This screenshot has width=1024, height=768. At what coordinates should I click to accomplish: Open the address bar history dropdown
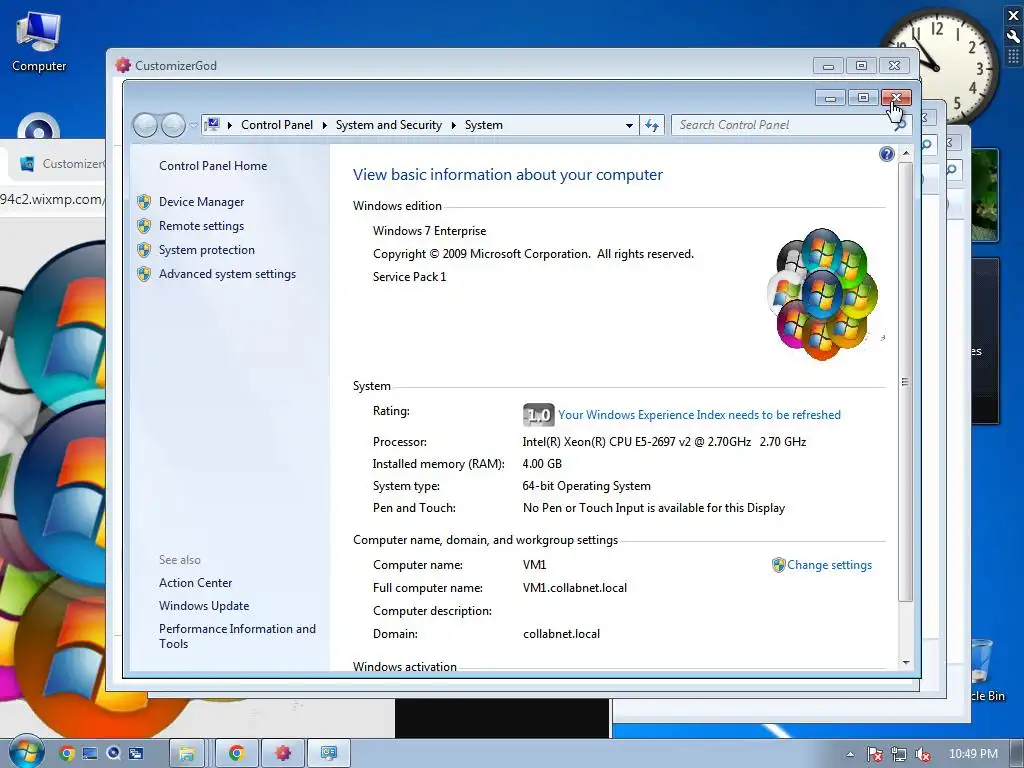click(629, 125)
